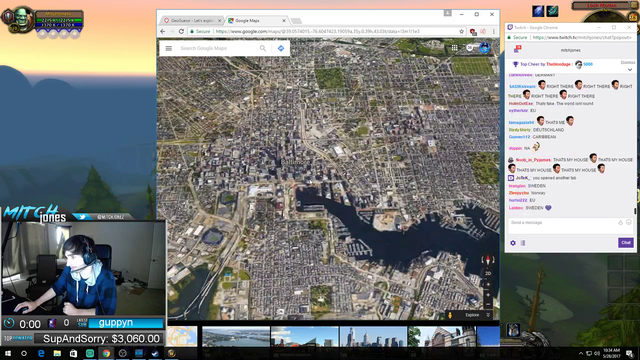This screenshot has width=640, height=360.
Task: Open the Twitch viewer list icon
Action: click(x=523, y=243)
